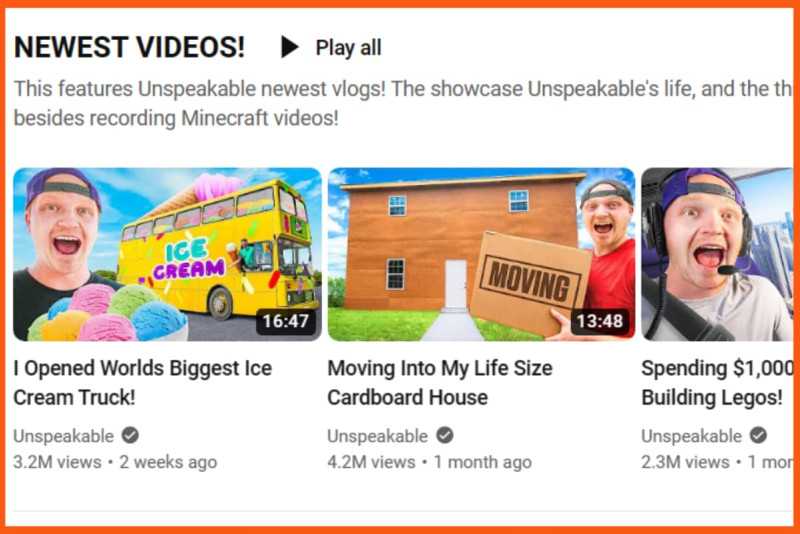Click the Play all text label
This screenshot has width=800, height=534.
point(348,48)
